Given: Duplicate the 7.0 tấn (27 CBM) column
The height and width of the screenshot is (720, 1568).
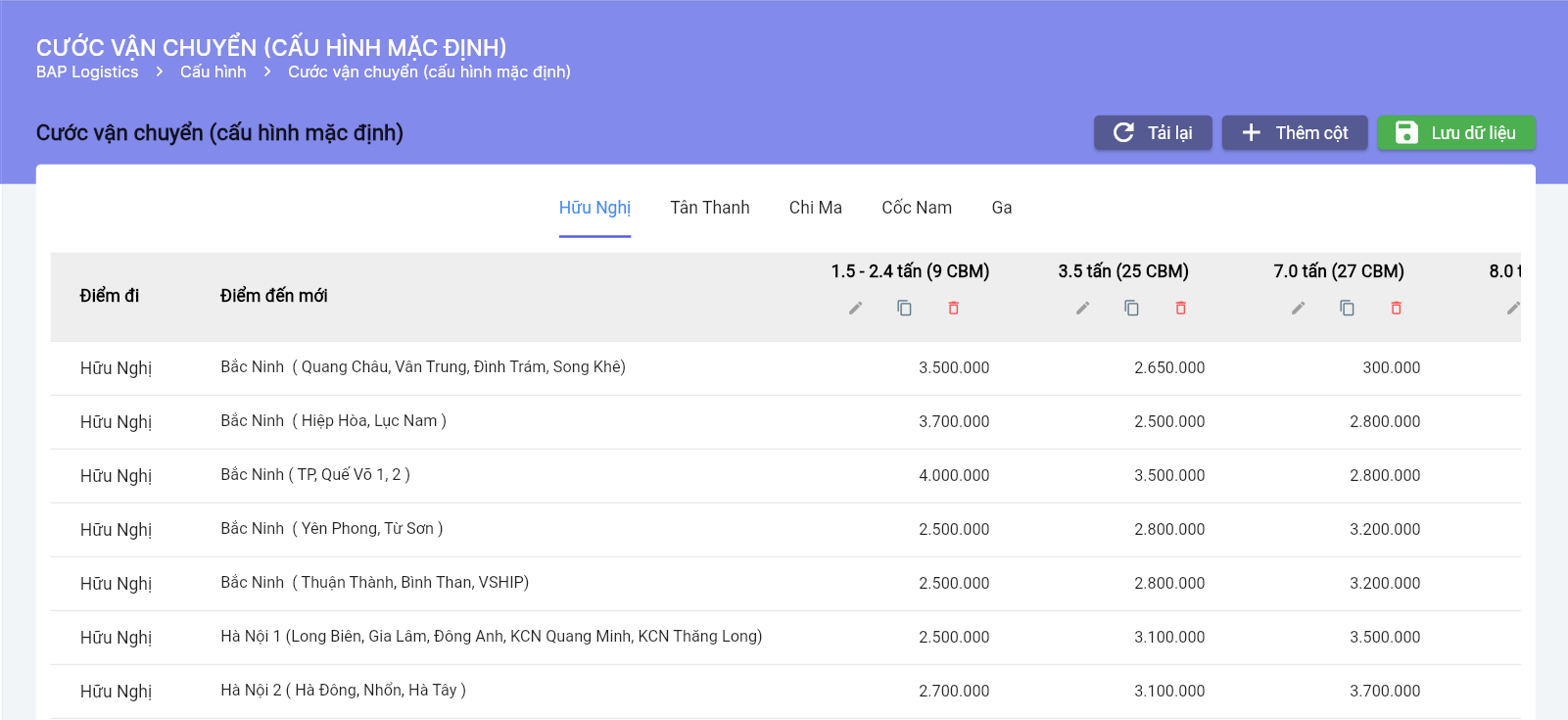Looking at the screenshot, I should tap(1347, 309).
